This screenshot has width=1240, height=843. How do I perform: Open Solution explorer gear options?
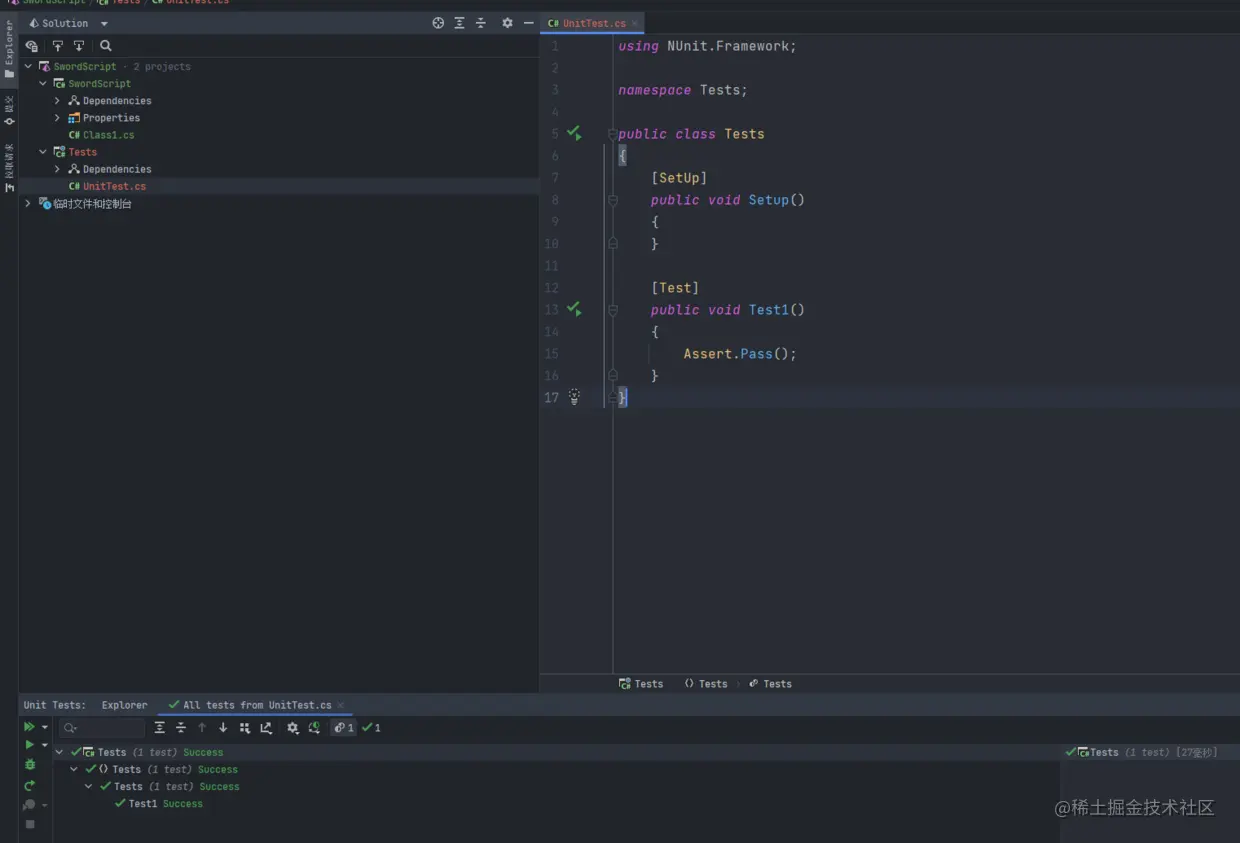[x=507, y=23]
